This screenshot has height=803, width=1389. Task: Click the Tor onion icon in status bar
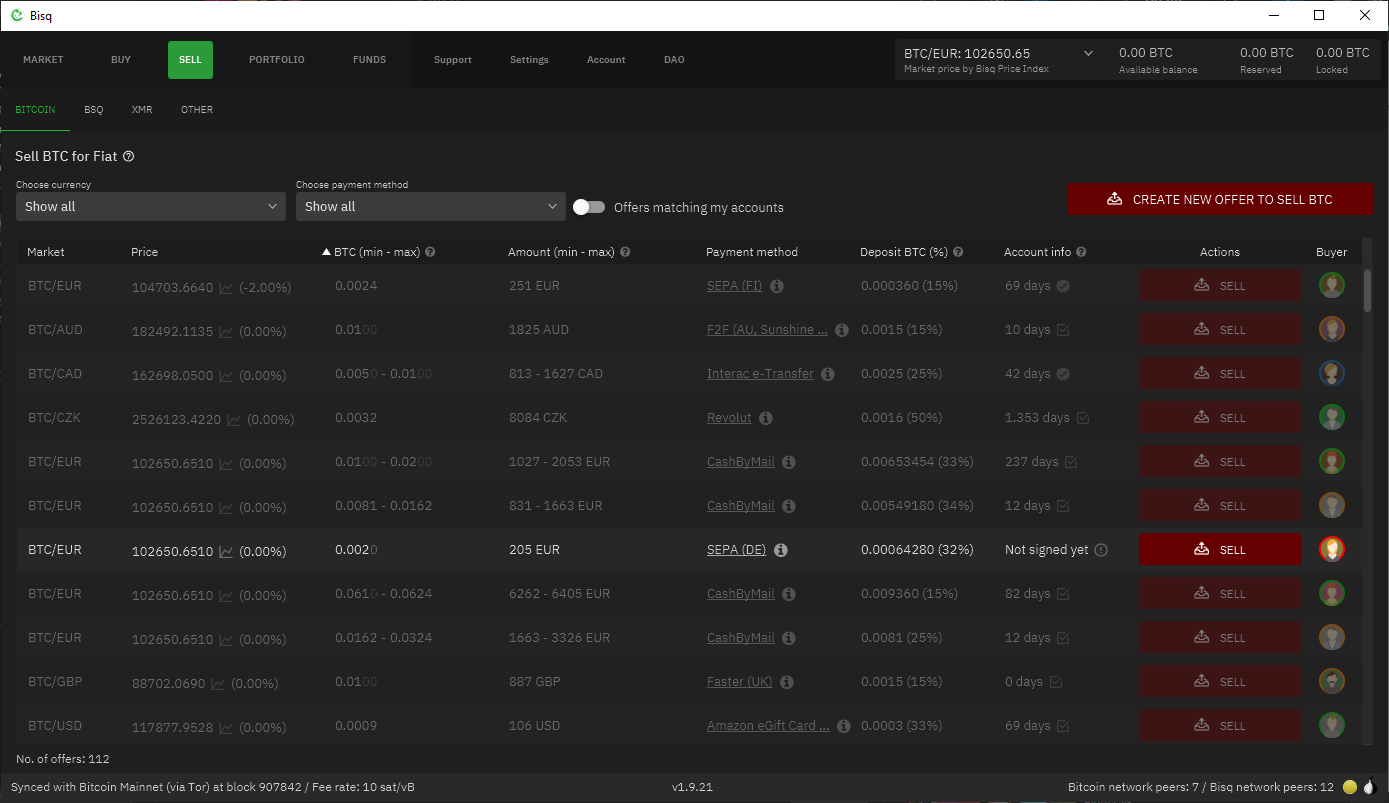coord(1368,787)
